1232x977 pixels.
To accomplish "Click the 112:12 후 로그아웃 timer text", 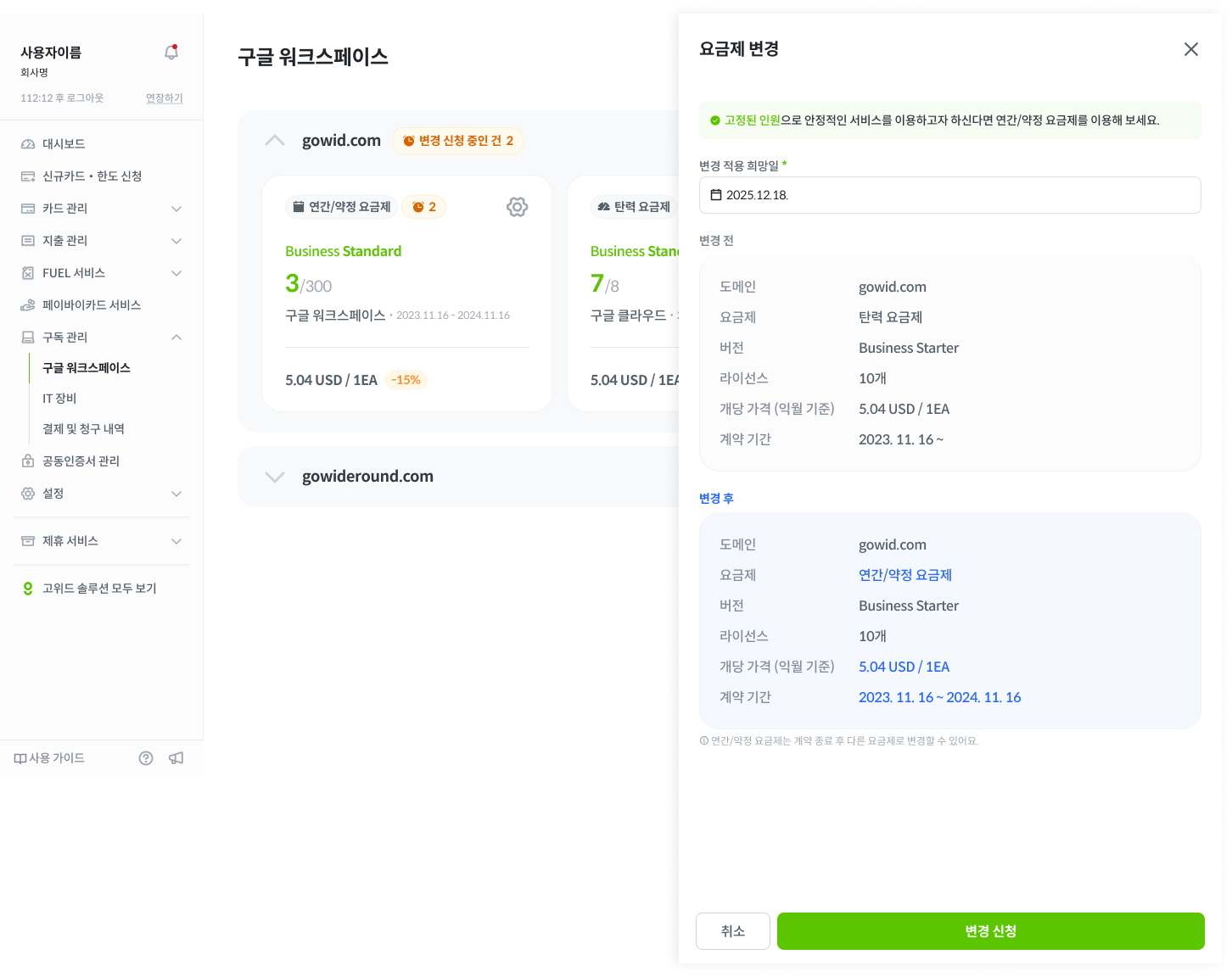I will point(62,98).
